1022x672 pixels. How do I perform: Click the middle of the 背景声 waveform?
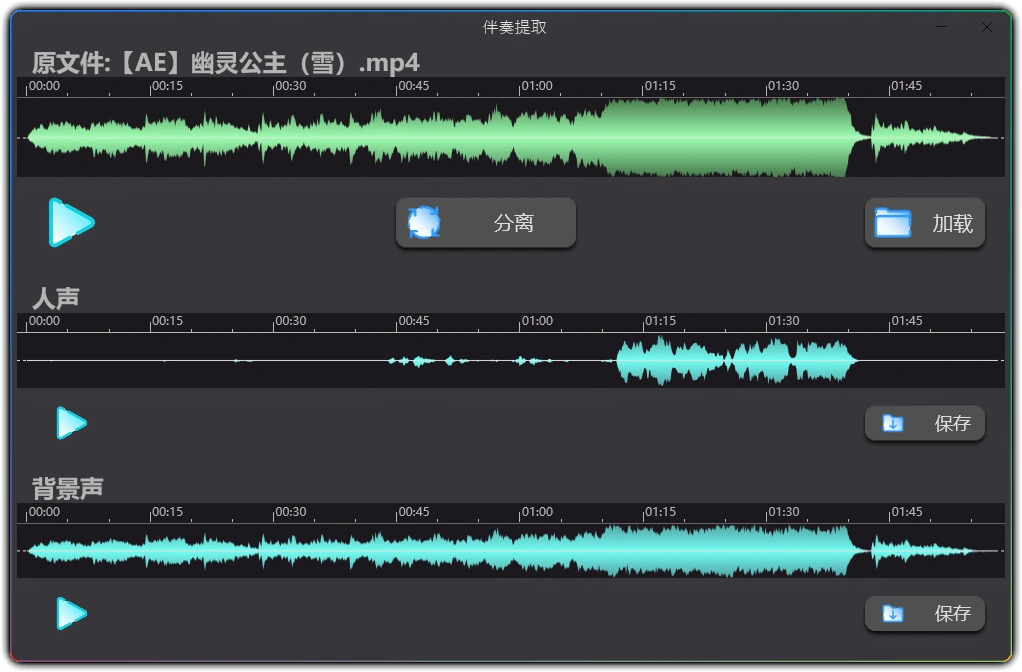point(510,548)
